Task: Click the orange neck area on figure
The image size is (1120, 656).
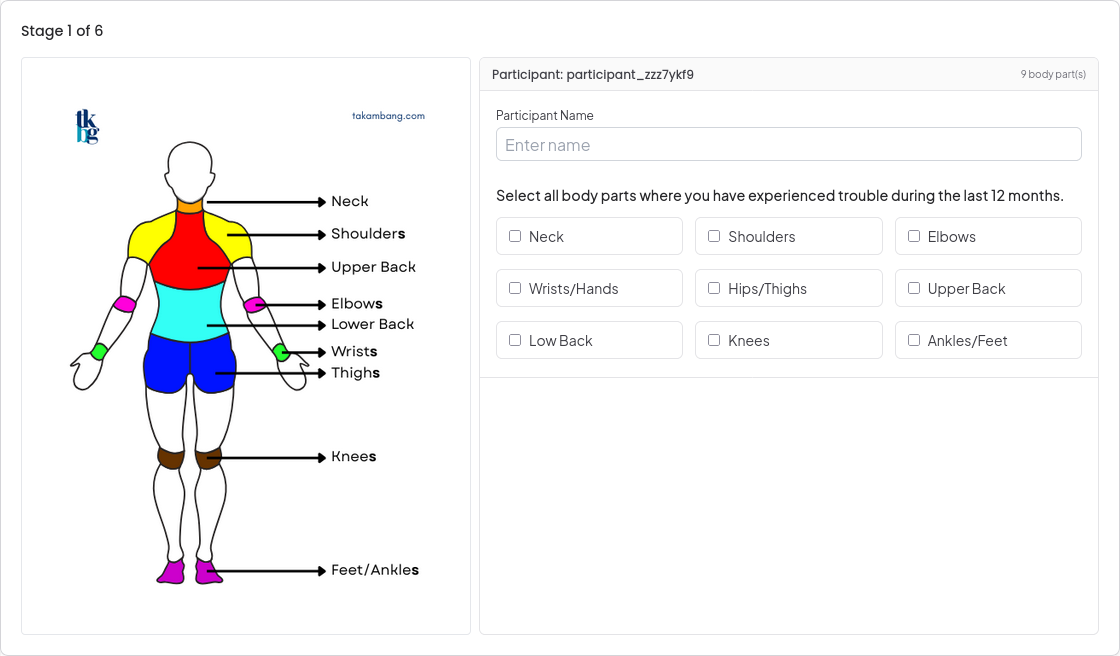Action: pos(190,207)
